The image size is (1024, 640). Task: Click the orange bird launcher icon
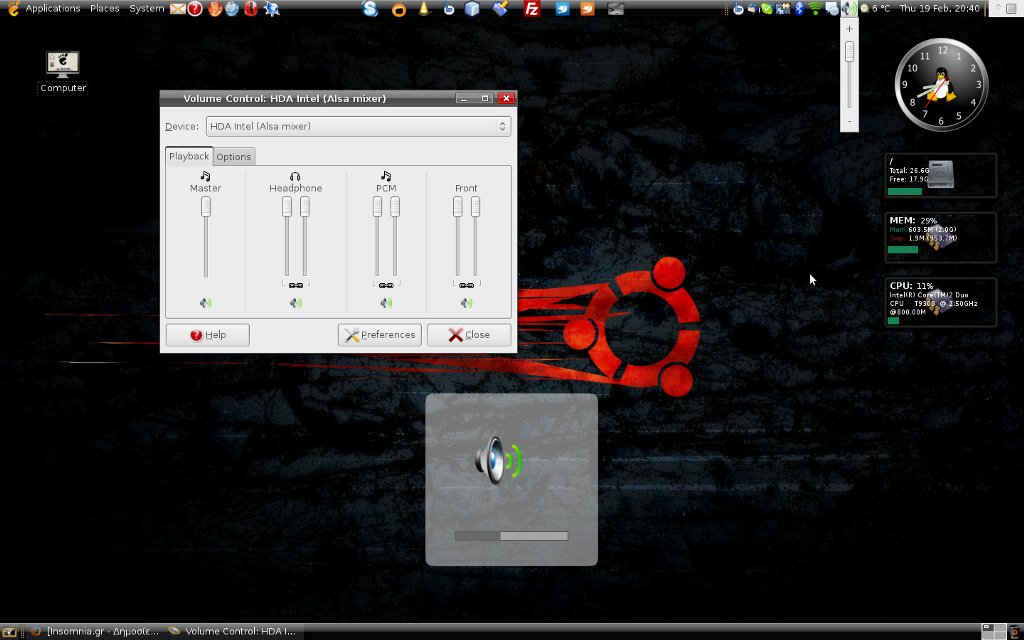(587, 8)
